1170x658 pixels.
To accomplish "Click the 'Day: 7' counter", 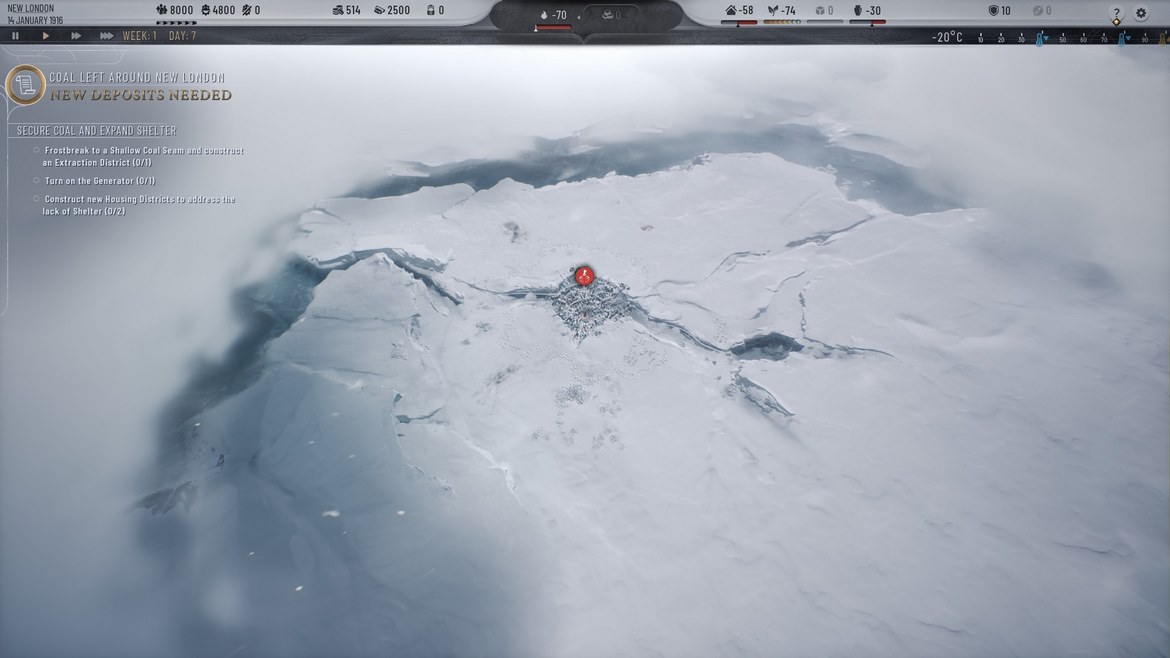I will [x=183, y=35].
